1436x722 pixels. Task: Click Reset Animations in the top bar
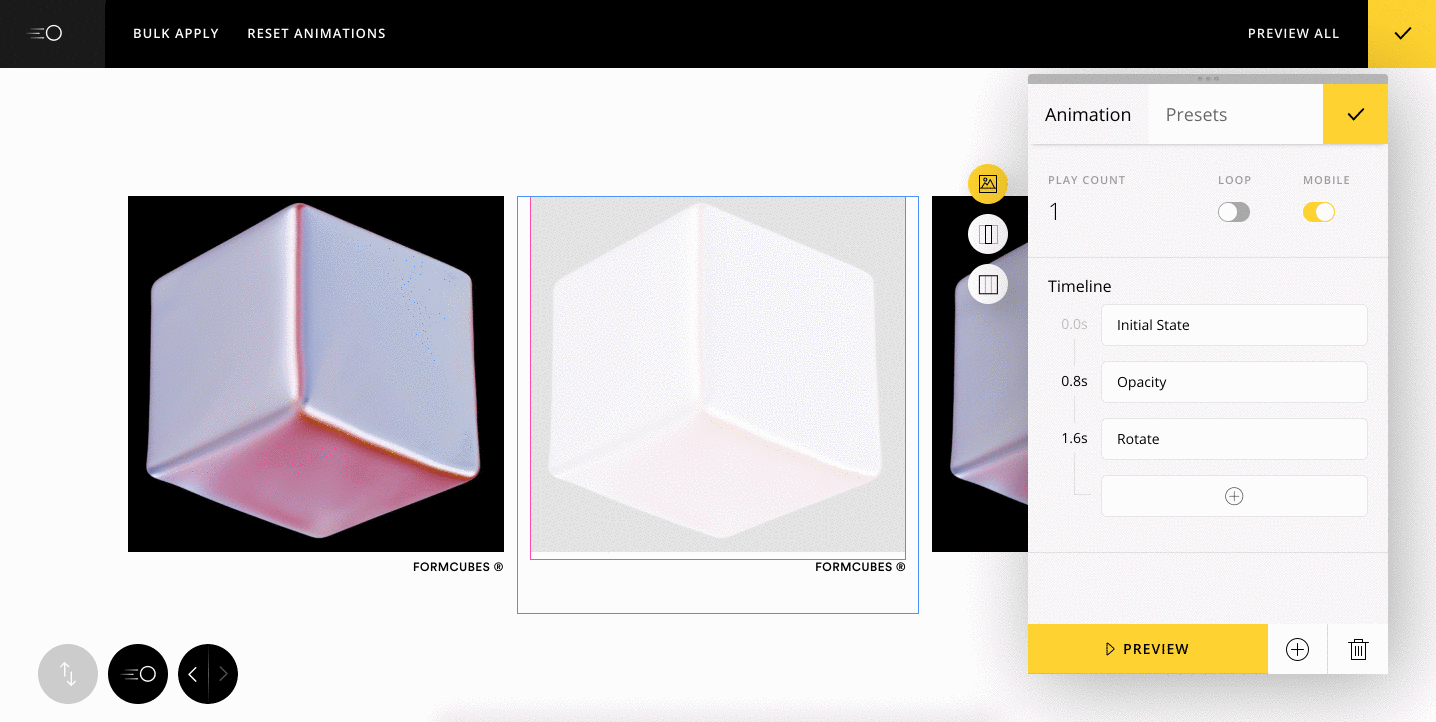(x=316, y=33)
